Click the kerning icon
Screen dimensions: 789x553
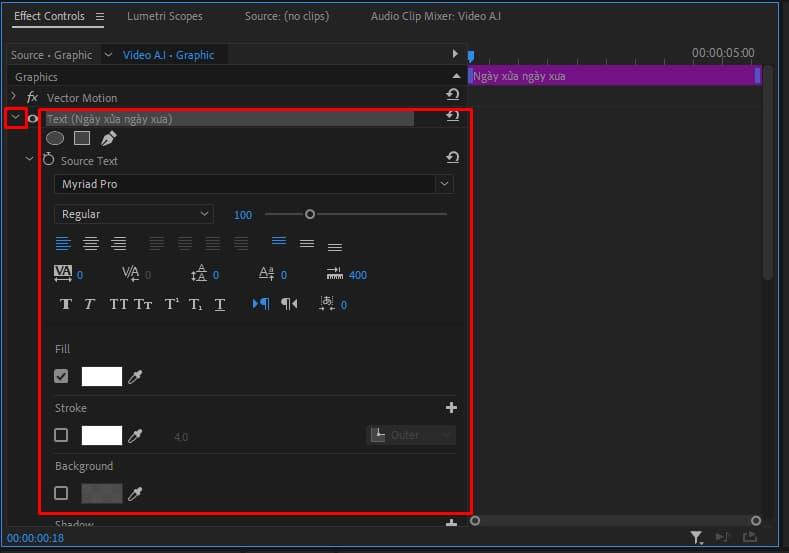(x=130, y=274)
